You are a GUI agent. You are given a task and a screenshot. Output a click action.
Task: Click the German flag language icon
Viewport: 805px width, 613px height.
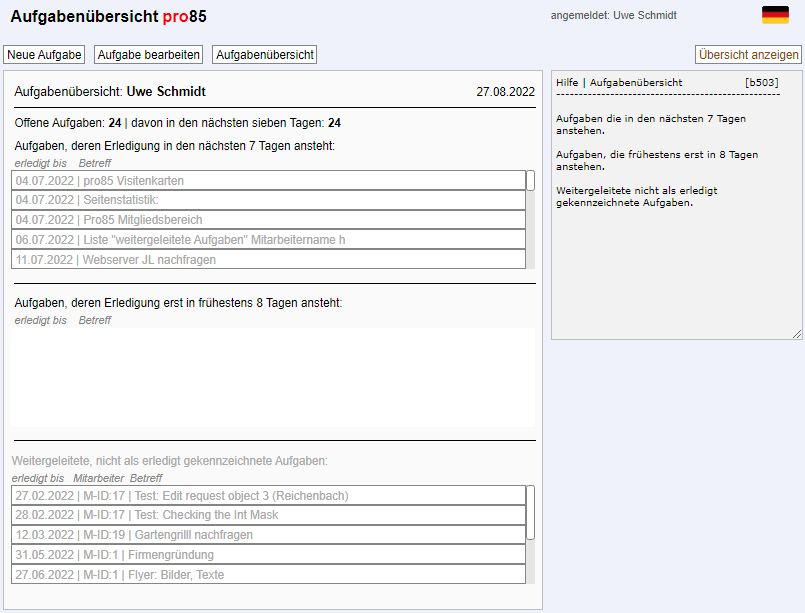(775, 15)
